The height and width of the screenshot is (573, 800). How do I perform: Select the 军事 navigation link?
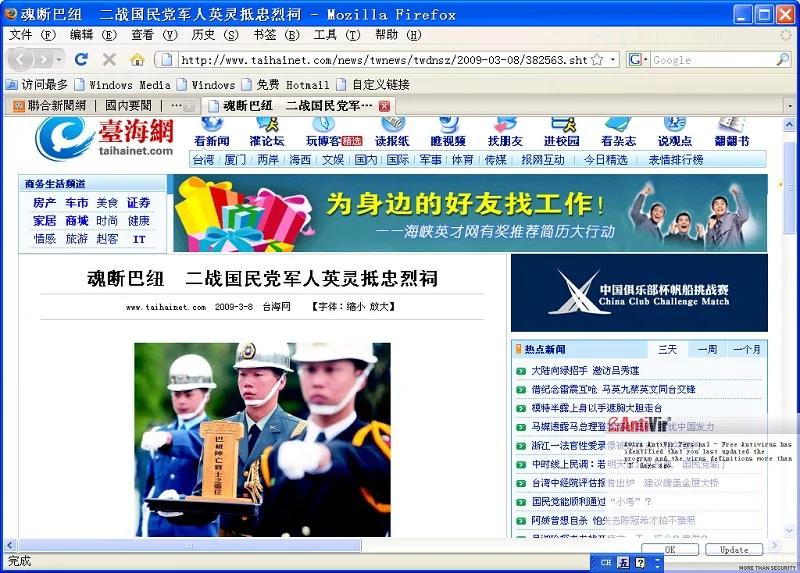click(430, 160)
